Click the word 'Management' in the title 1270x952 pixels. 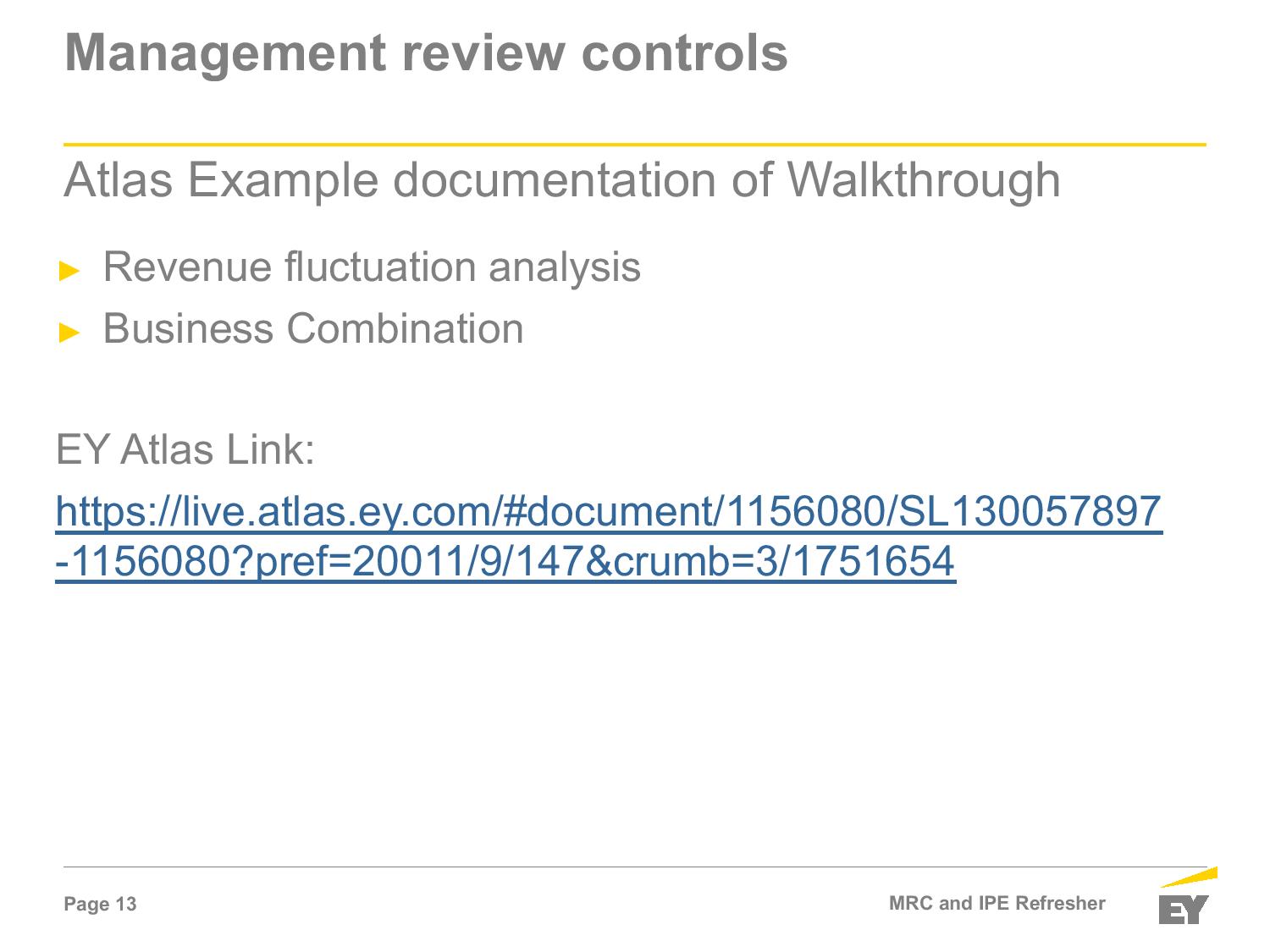click(x=225, y=52)
